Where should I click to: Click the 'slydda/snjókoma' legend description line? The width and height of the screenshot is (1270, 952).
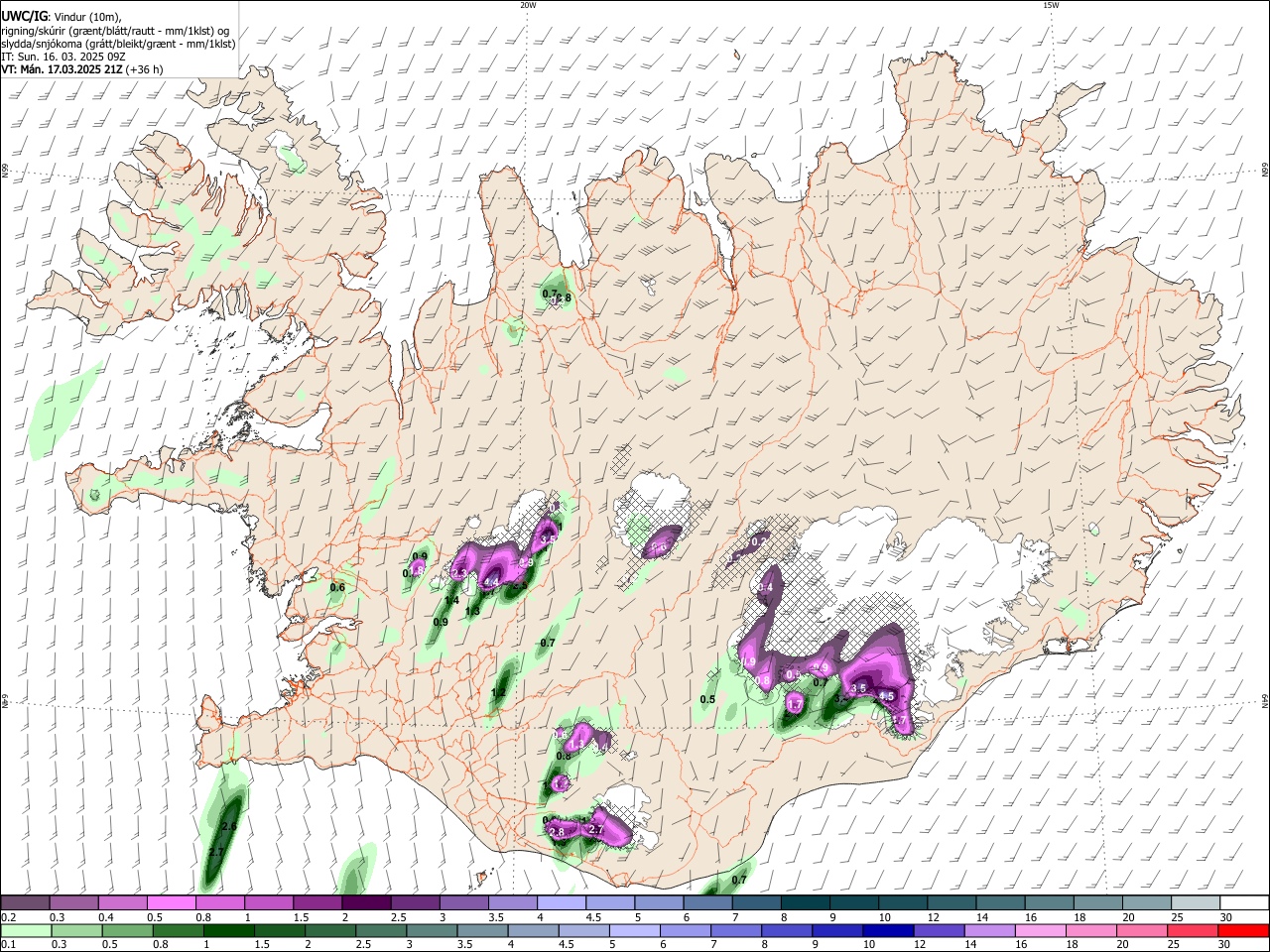[118, 44]
